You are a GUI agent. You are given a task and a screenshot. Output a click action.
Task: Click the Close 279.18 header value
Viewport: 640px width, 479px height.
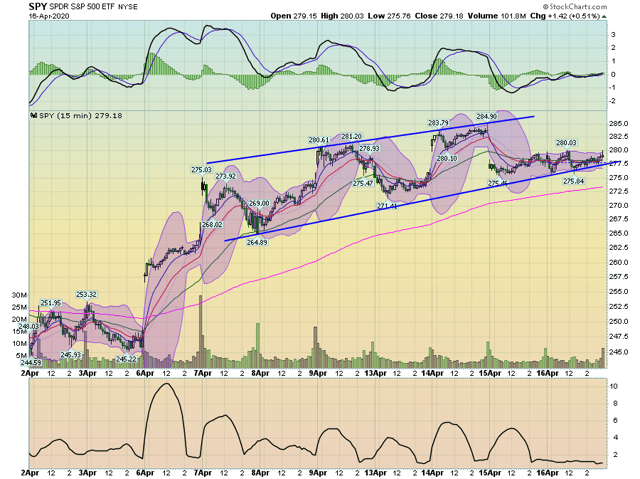point(439,16)
